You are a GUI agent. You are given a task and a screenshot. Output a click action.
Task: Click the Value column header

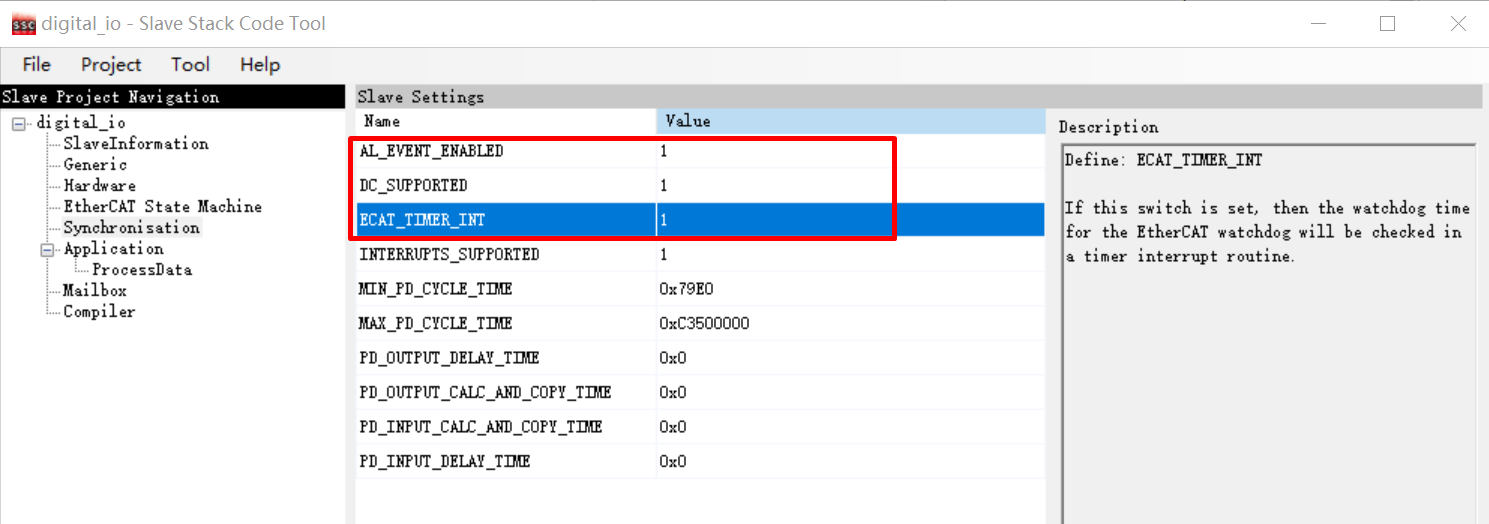tap(851, 121)
